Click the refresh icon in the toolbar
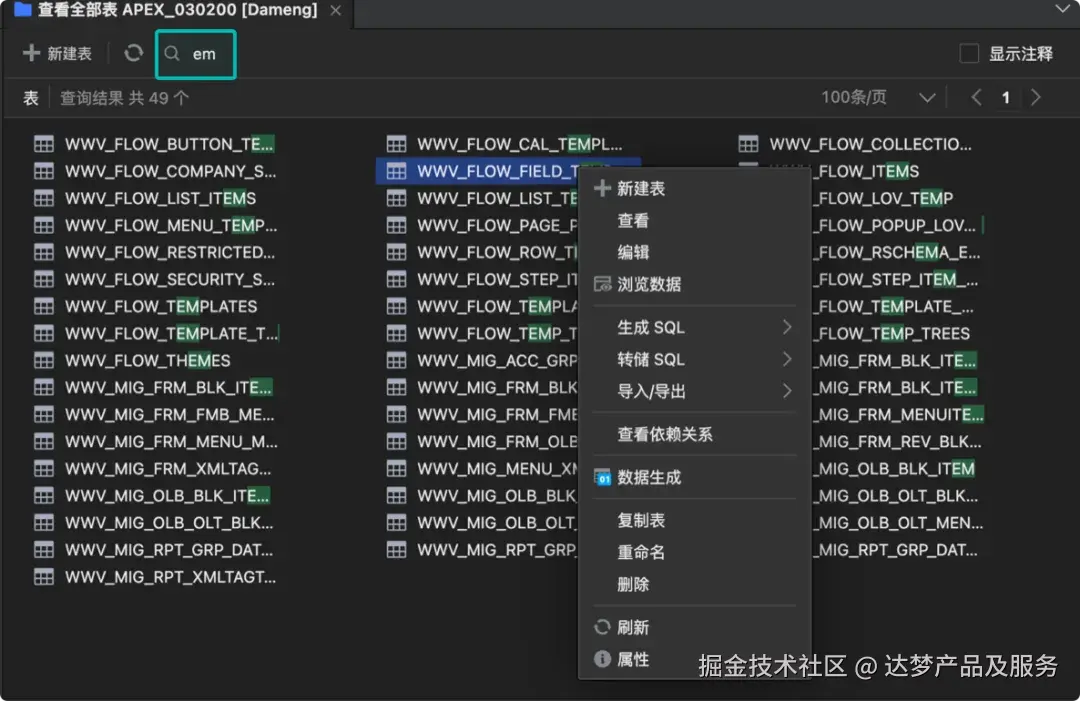This screenshot has width=1080, height=701. click(134, 53)
